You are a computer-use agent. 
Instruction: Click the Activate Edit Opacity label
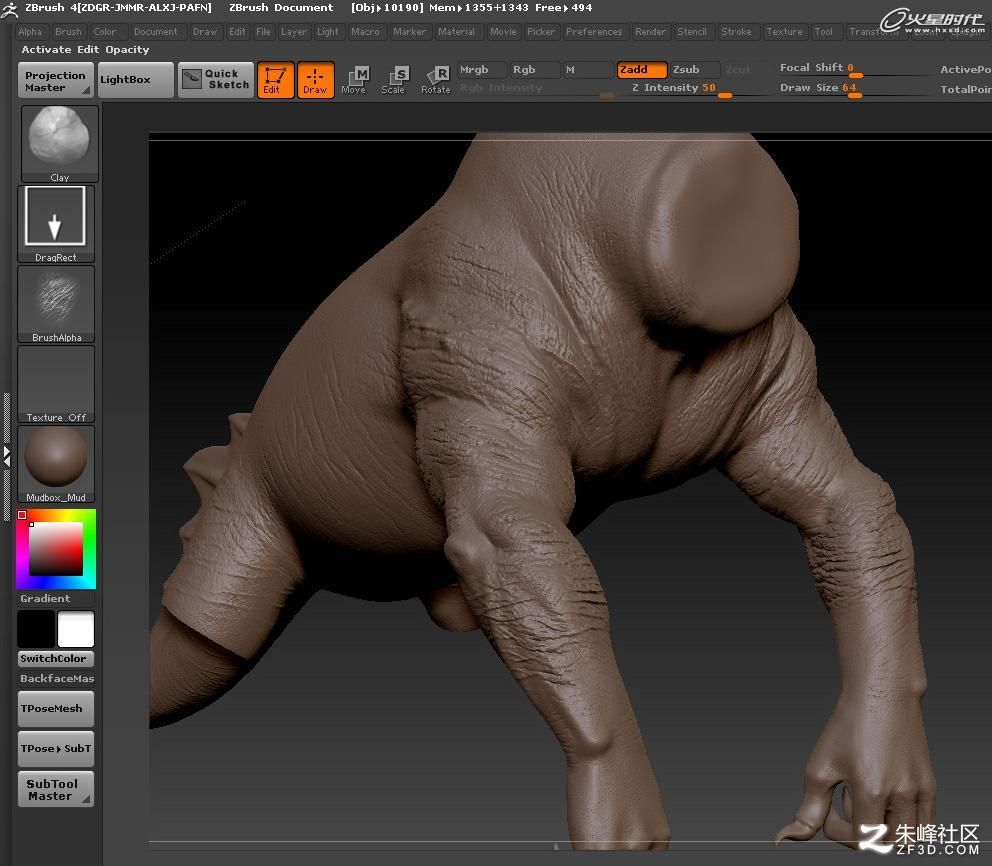coord(85,49)
